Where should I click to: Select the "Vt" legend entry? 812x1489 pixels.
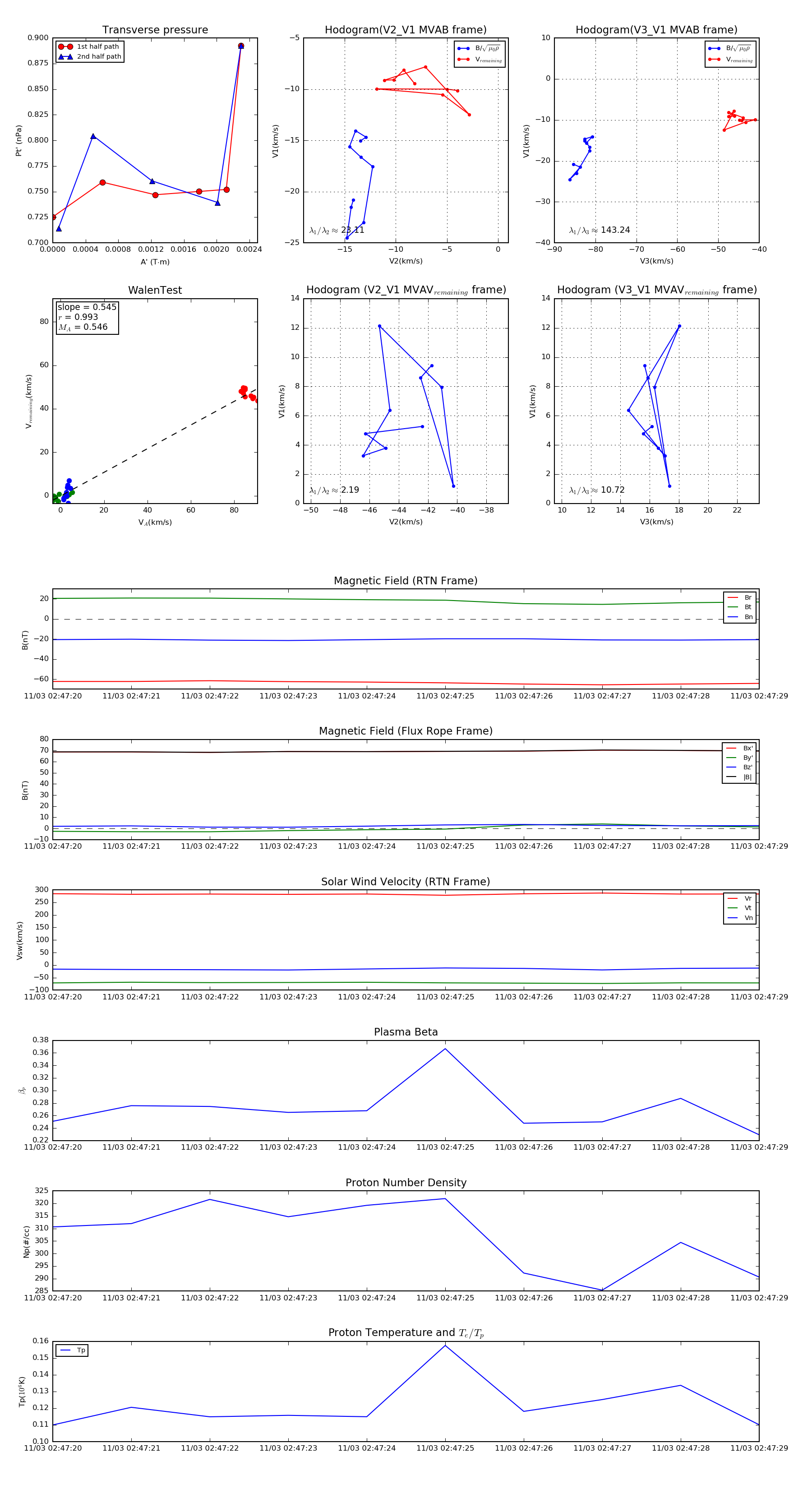tap(740, 908)
